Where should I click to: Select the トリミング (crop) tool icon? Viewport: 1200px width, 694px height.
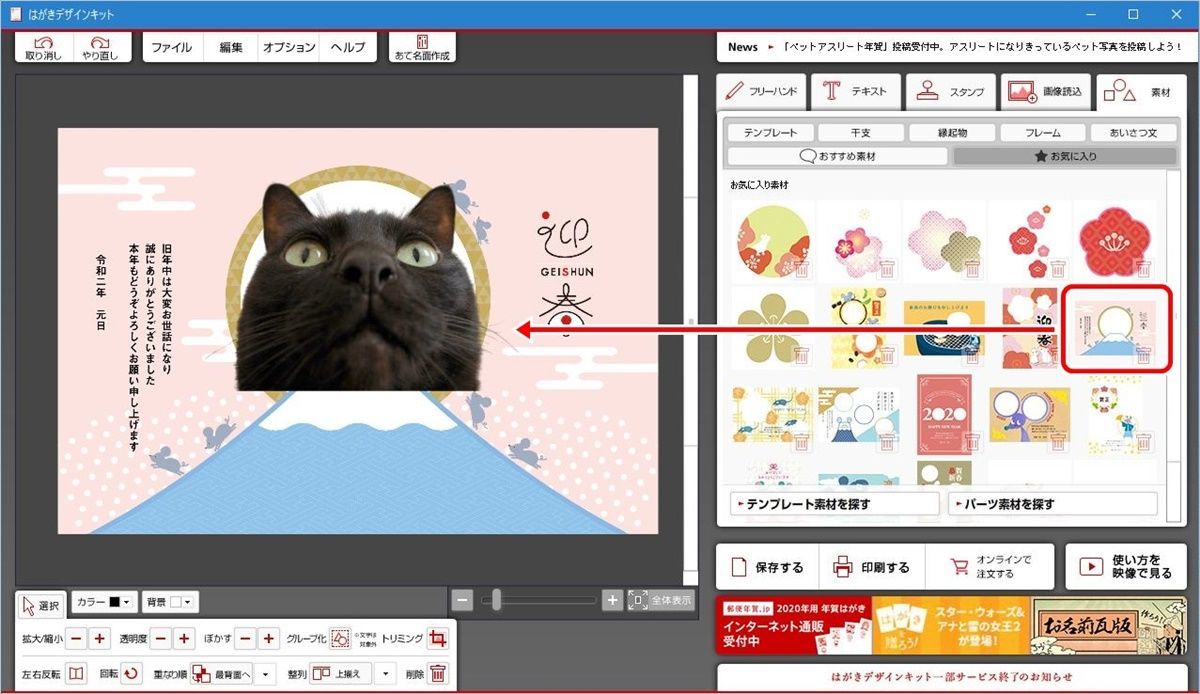click(x=436, y=638)
